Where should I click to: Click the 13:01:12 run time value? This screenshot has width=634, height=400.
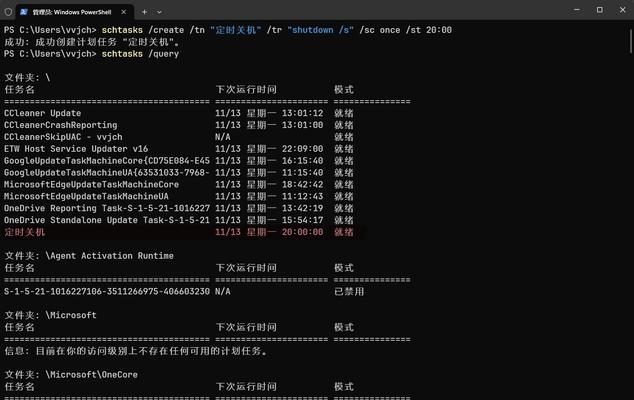coord(302,113)
